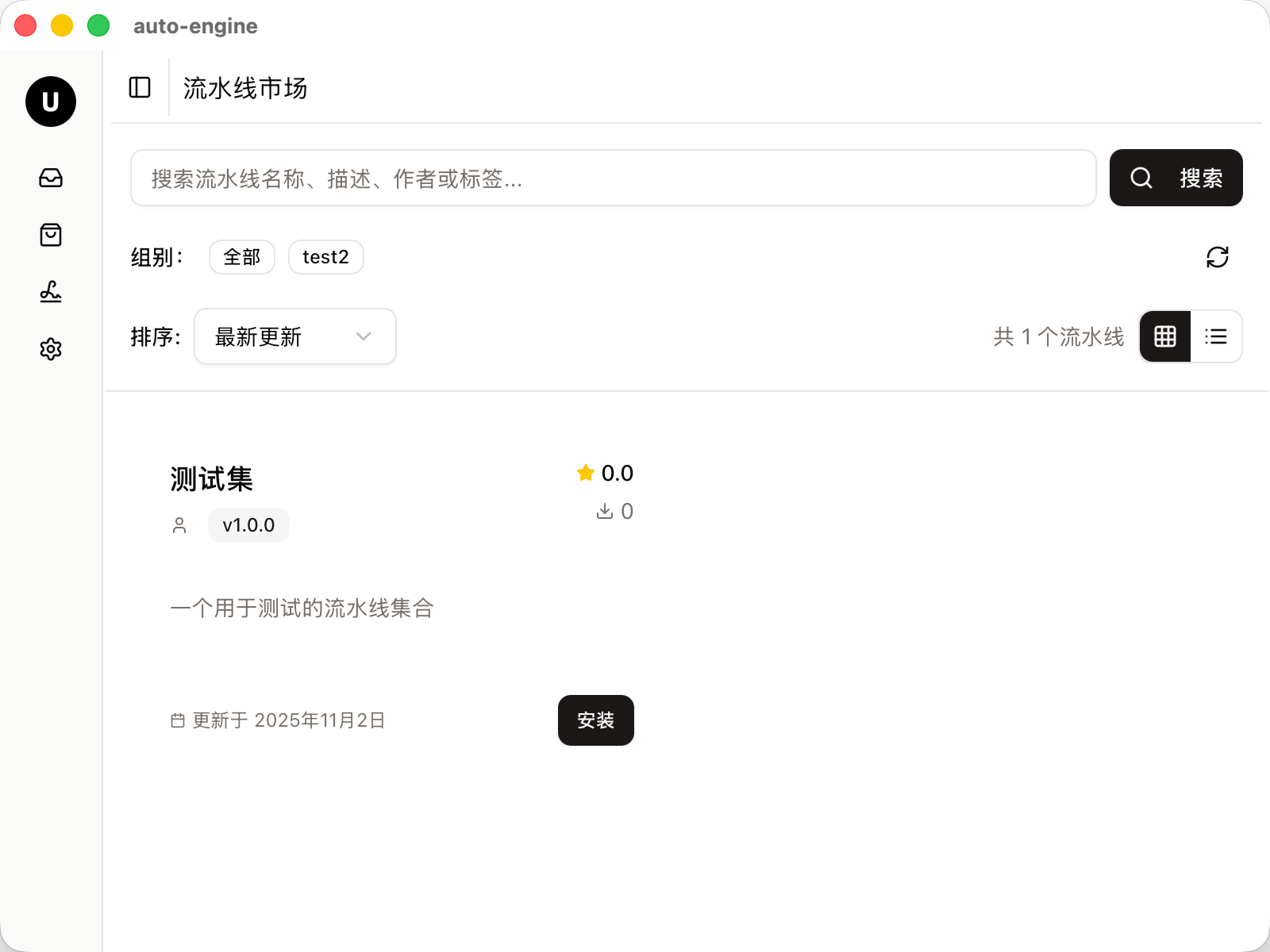Open the pipeline signature tool in the sidebar

click(x=50, y=292)
